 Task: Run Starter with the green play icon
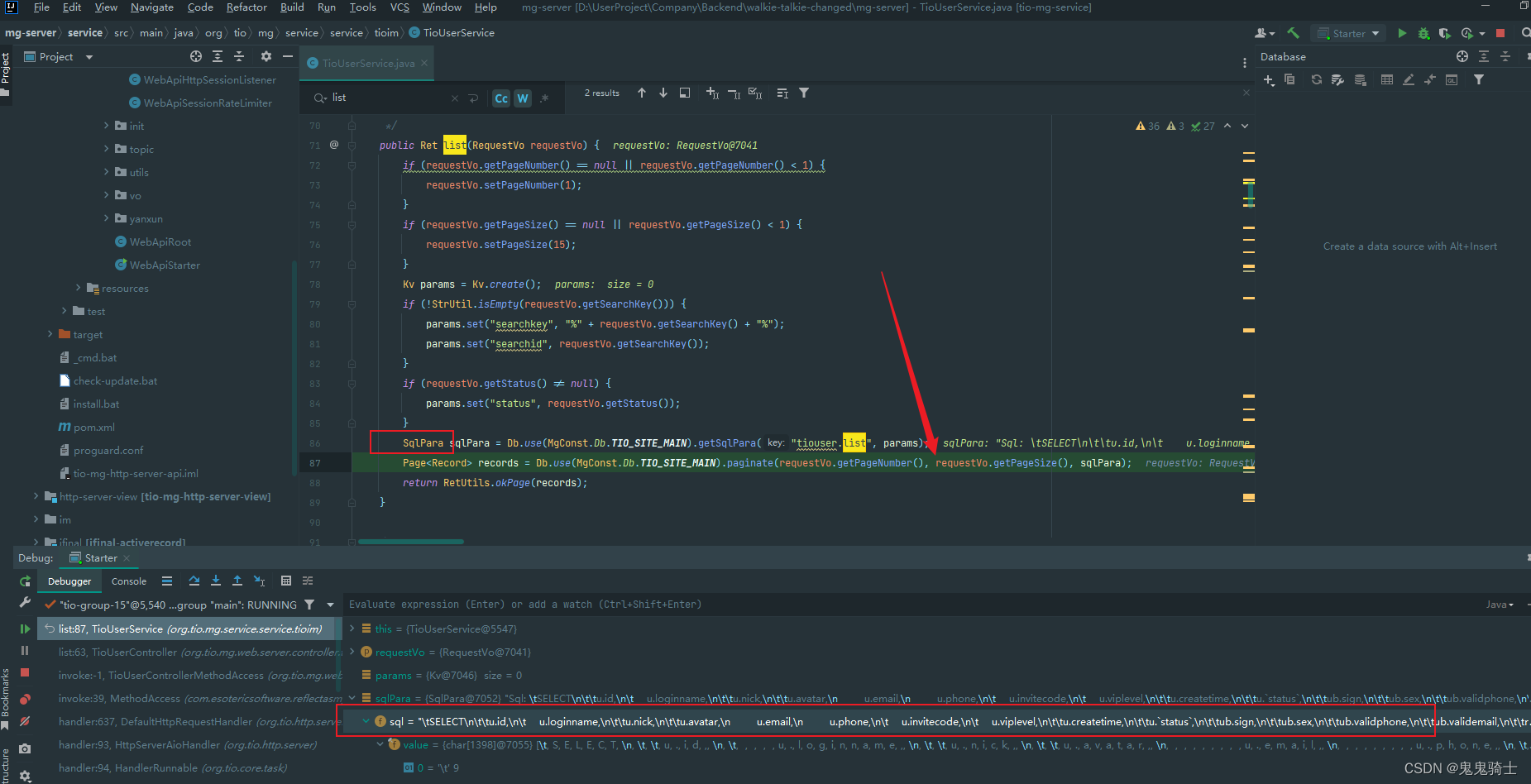coord(1402,33)
